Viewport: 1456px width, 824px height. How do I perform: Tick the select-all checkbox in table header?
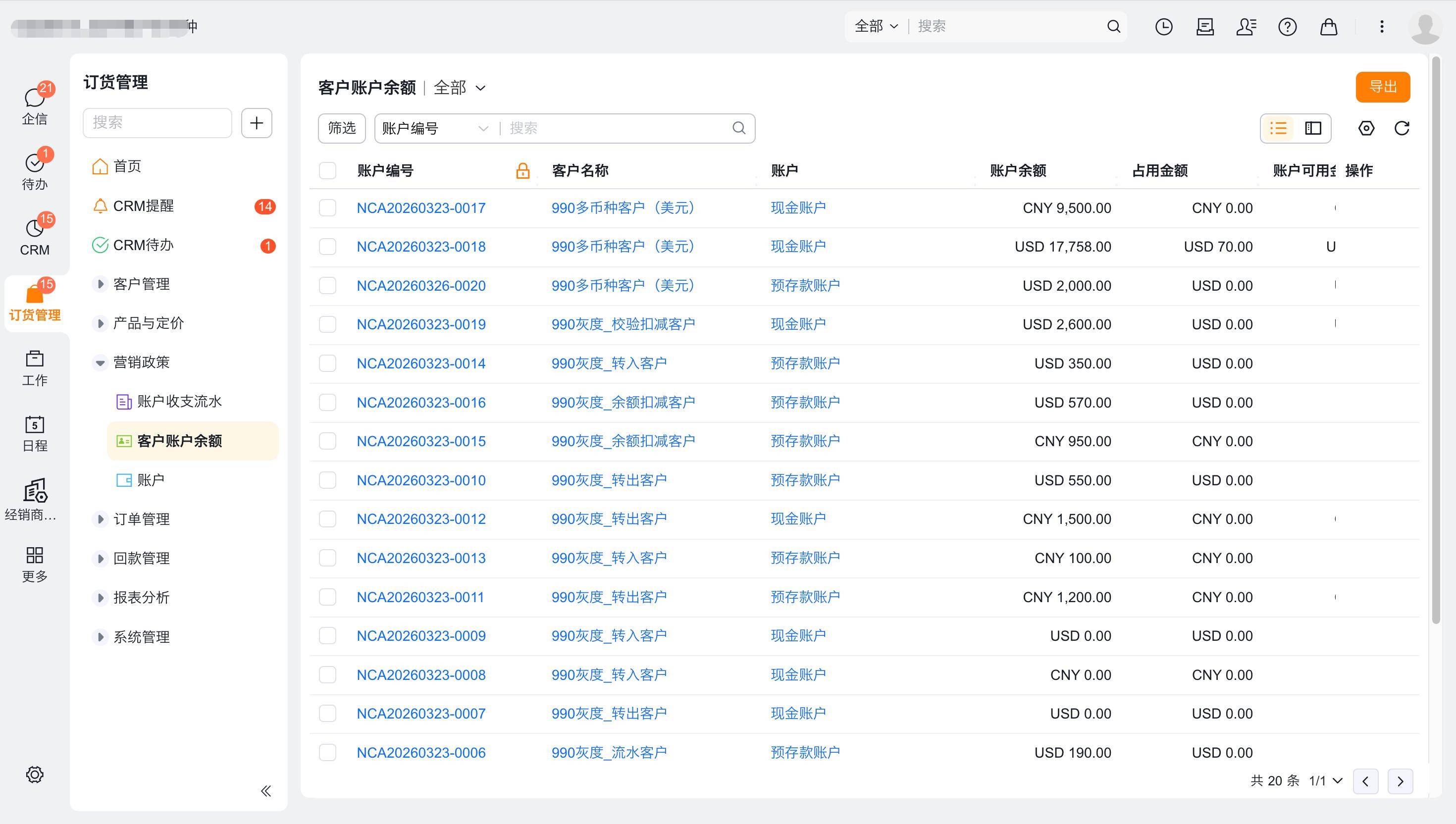(328, 170)
